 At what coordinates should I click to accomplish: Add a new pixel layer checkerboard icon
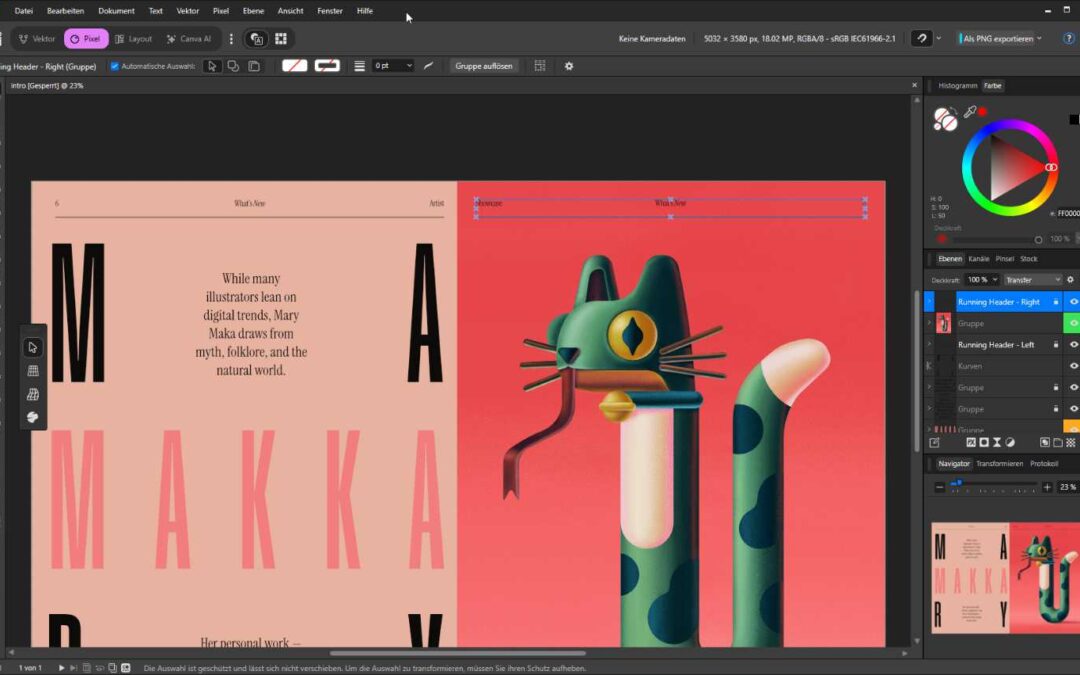pyautogui.click(x=1071, y=443)
